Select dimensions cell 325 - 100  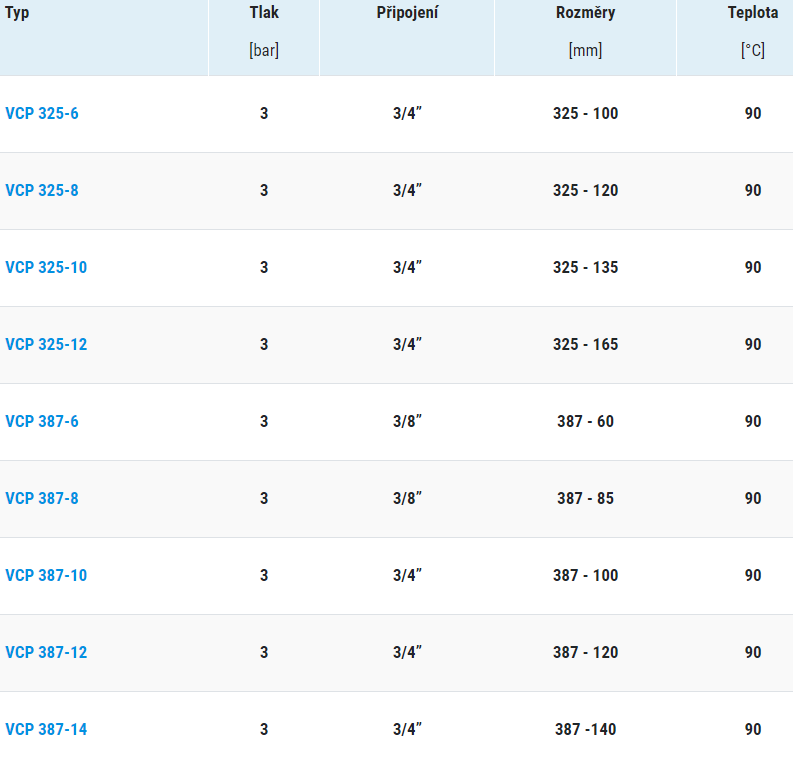point(586,113)
